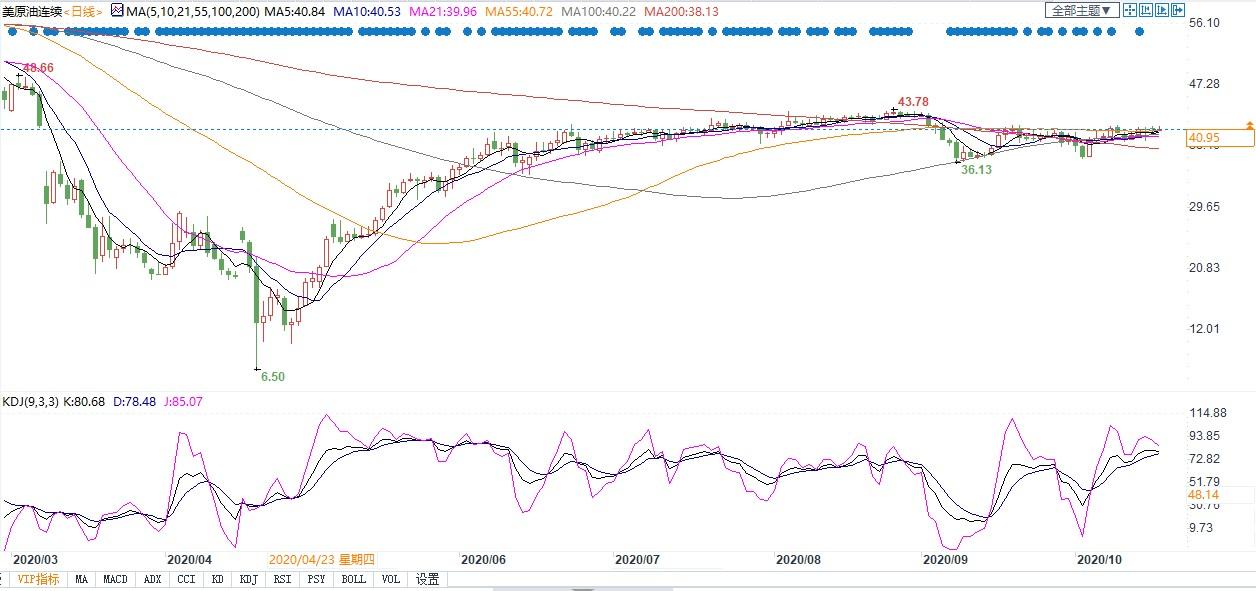Open the PSY indicator tab
Screen dimensions: 1256x591
(316, 579)
